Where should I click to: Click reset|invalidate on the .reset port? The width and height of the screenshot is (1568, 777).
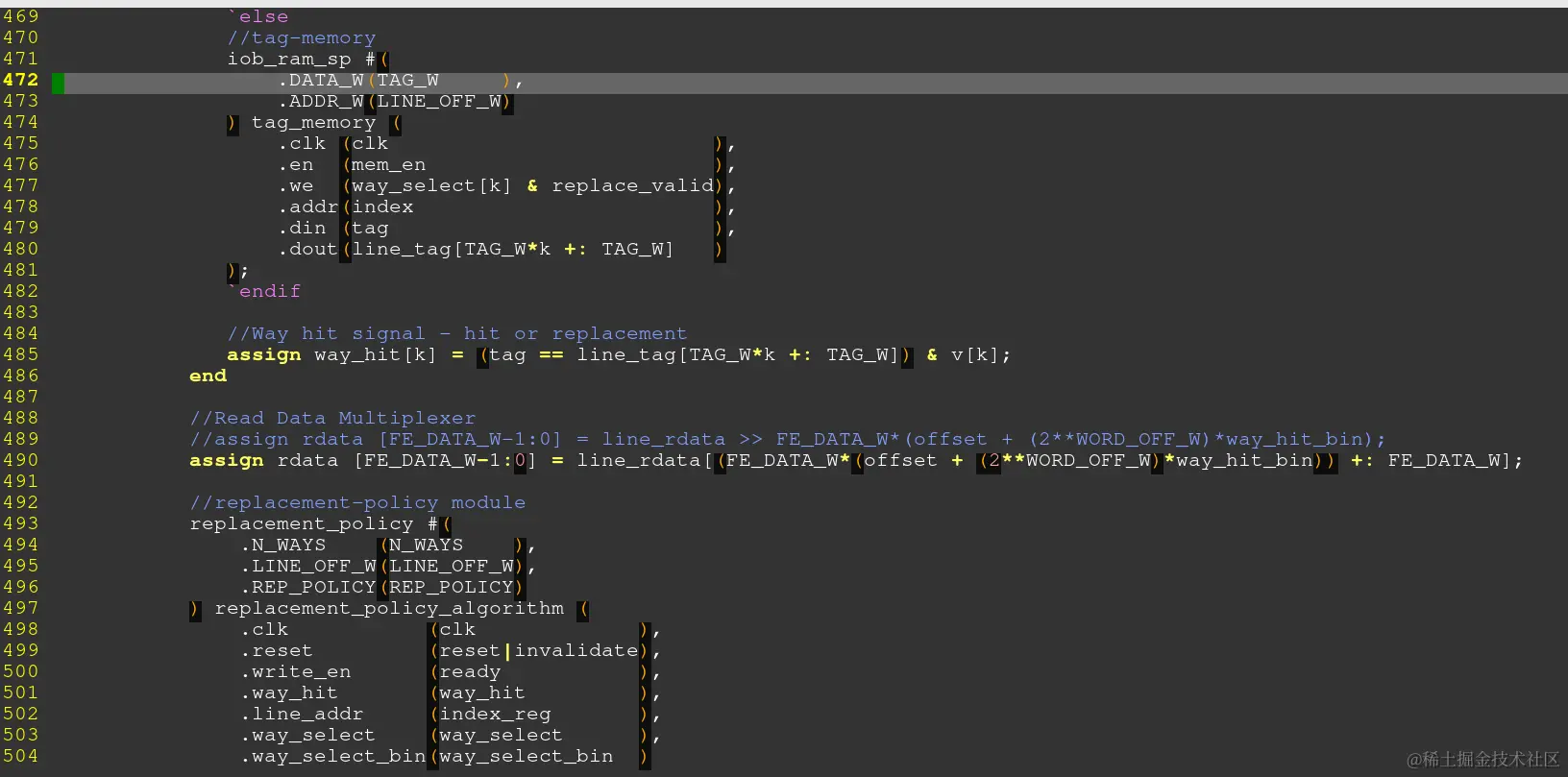[539, 650]
